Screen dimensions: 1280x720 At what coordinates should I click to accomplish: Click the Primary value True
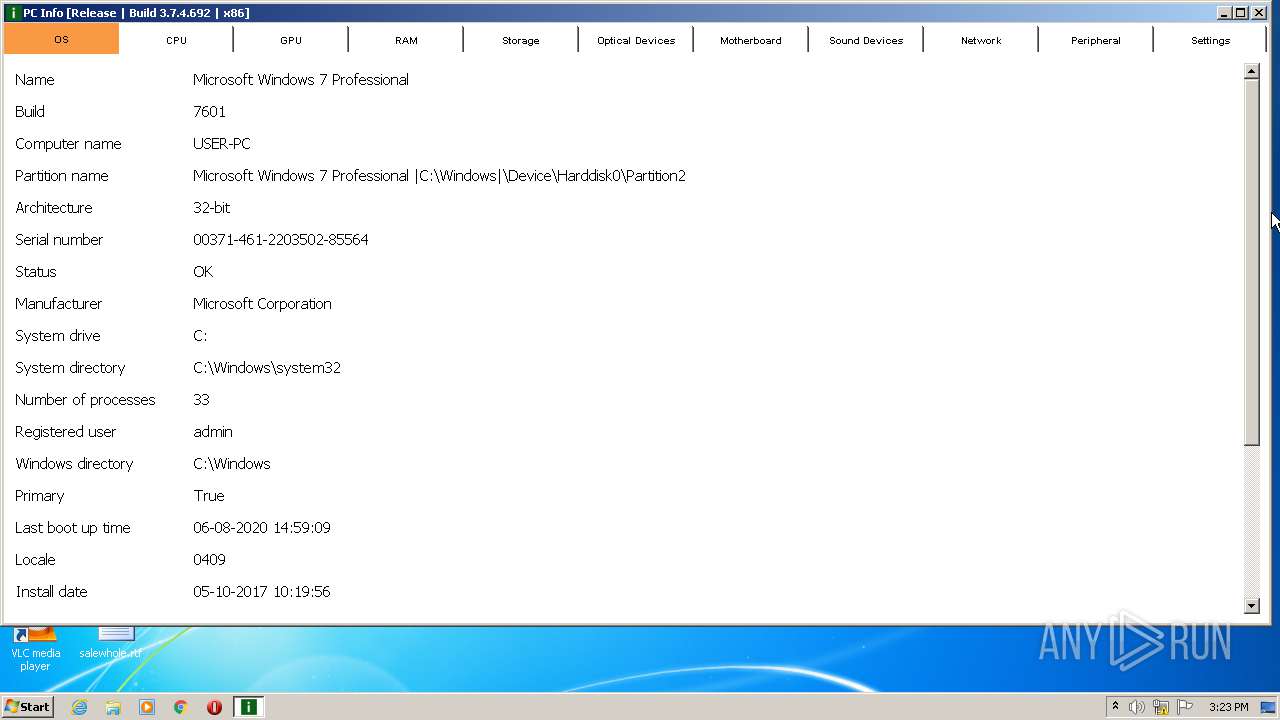click(209, 496)
